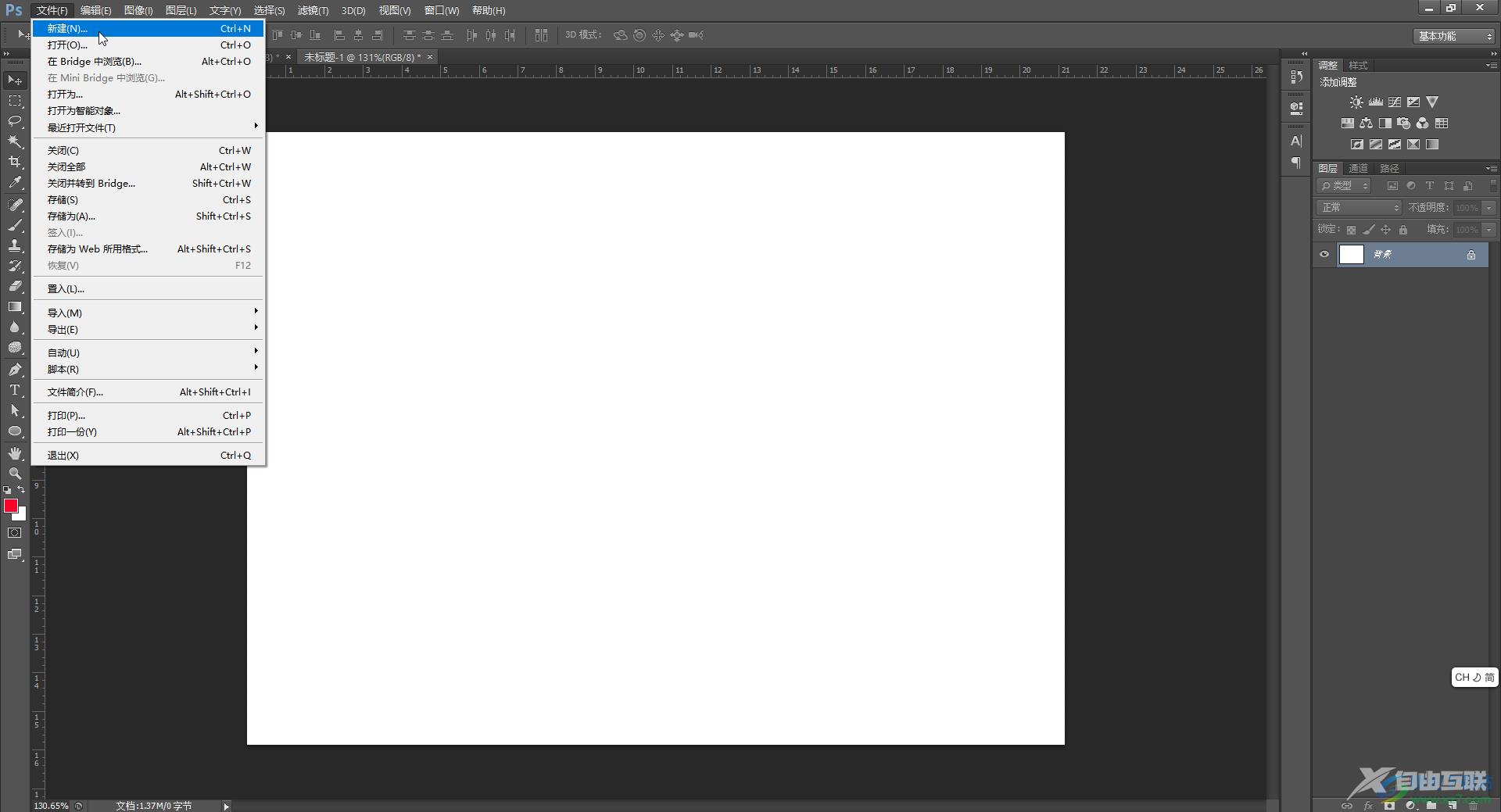Add a Brightness/Contrast adjustment
Screen dimensions: 1501x812
(1356, 102)
